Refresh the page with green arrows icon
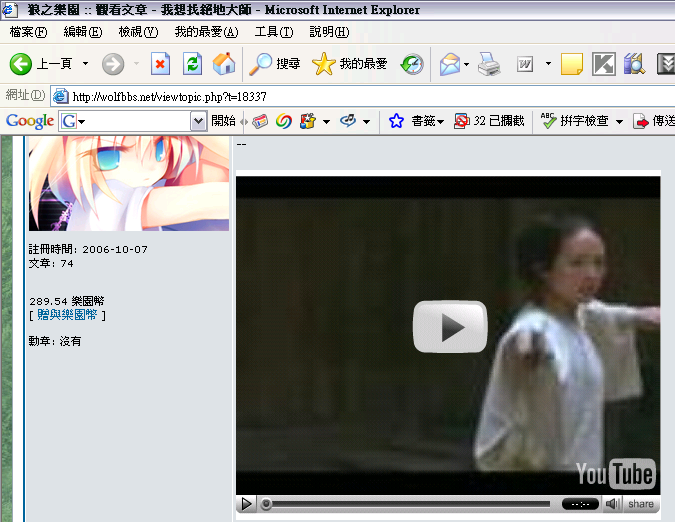The height and width of the screenshot is (522, 675). pyautogui.click(x=192, y=64)
